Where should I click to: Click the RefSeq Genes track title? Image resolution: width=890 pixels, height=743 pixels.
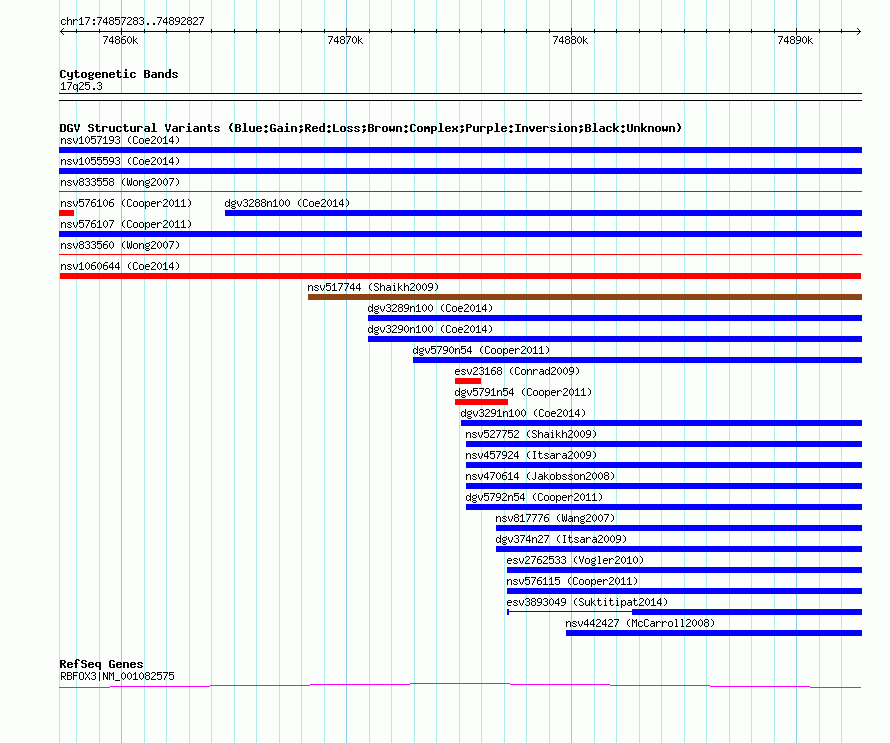[101, 664]
